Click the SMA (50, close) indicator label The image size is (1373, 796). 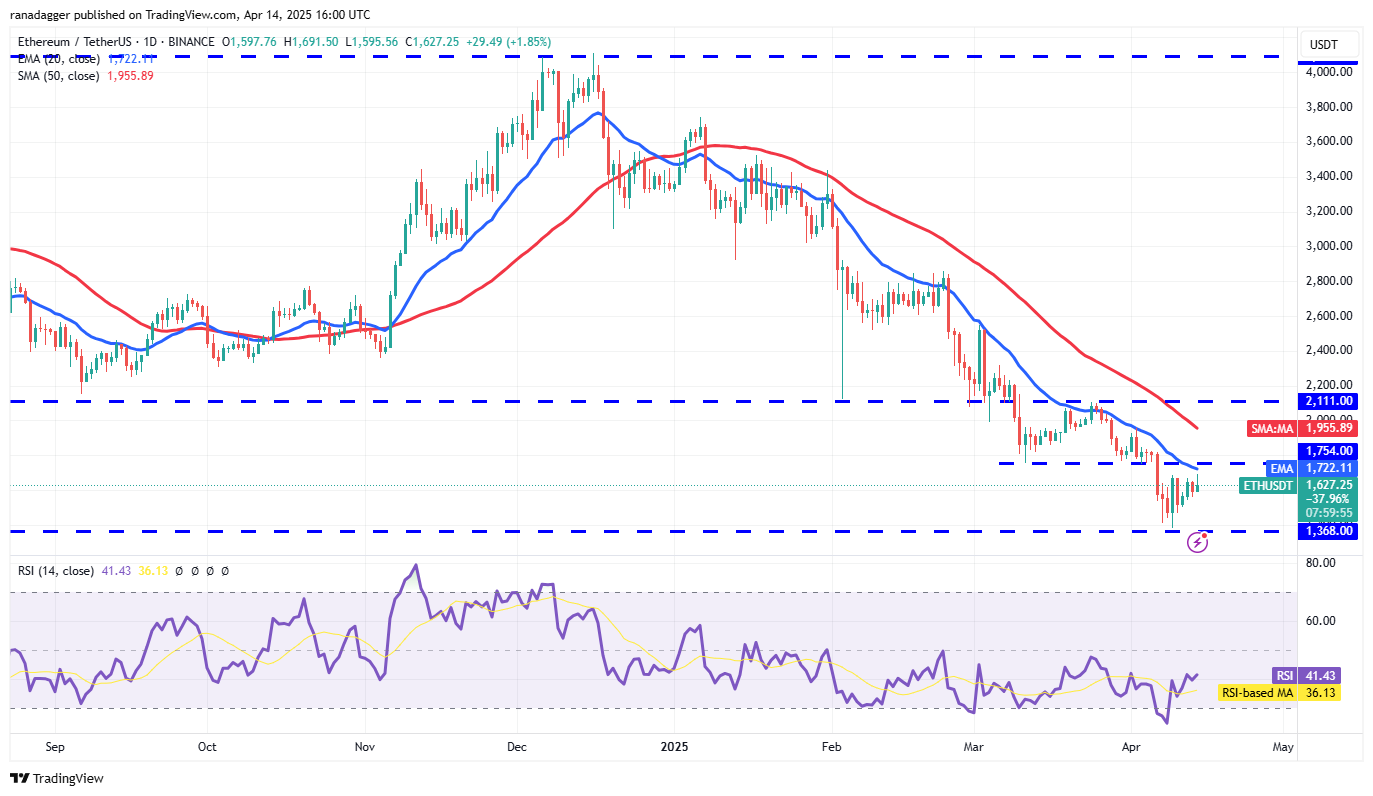pos(60,75)
